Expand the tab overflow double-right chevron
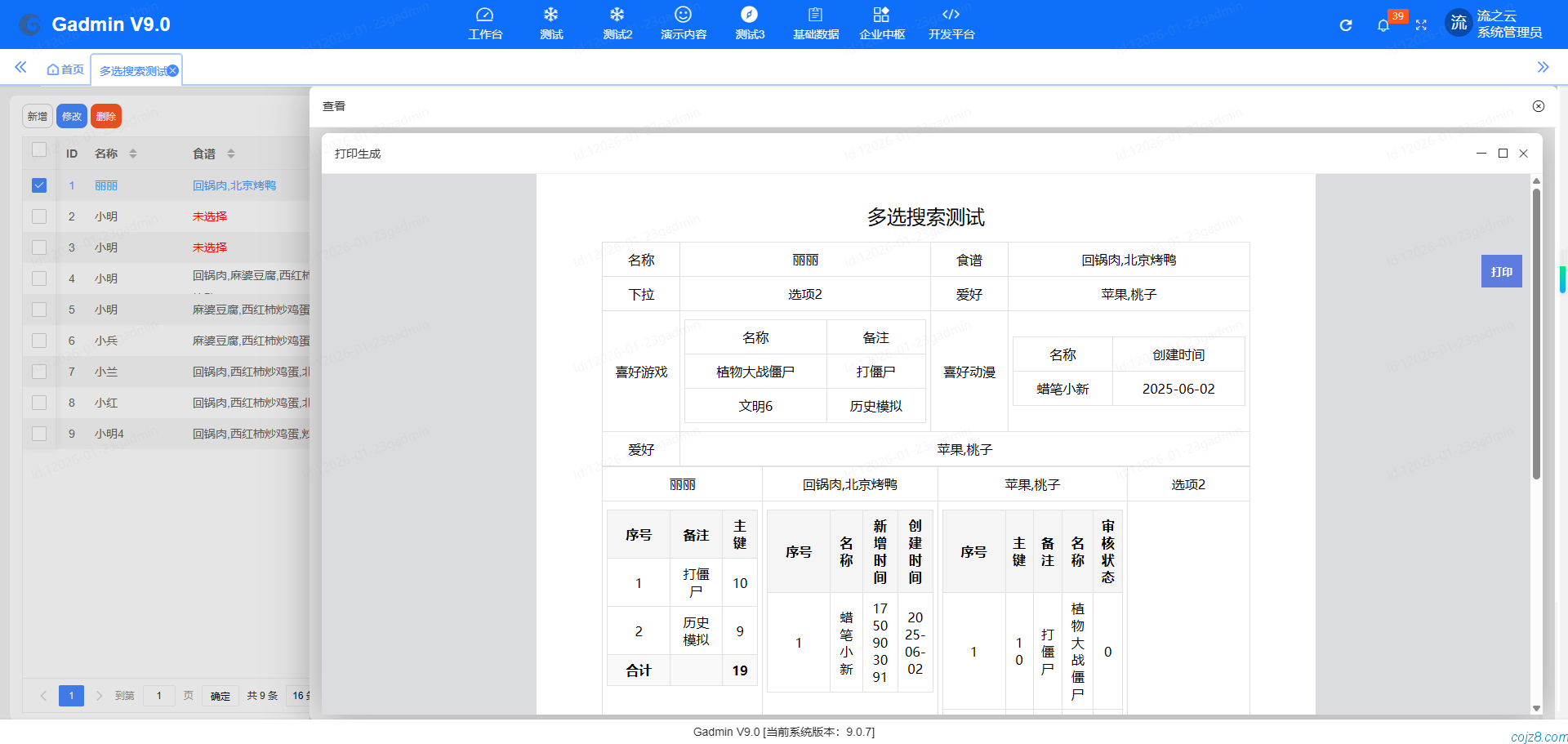 click(x=1544, y=68)
